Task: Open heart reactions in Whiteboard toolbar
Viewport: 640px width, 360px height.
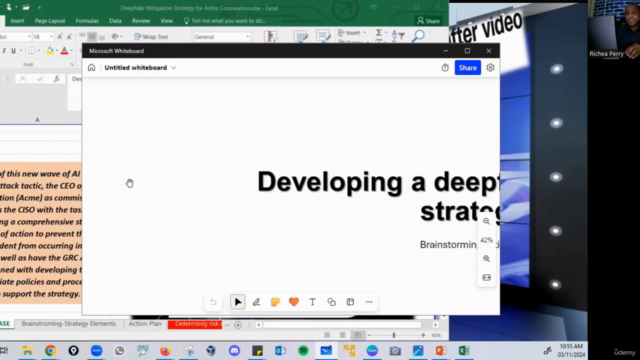Action: pyautogui.click(x=294, y=302)
